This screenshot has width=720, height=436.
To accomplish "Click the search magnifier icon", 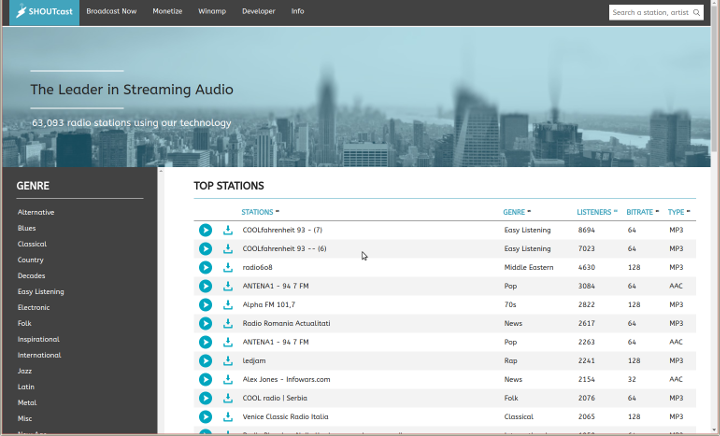I will [x=697, y=12].
